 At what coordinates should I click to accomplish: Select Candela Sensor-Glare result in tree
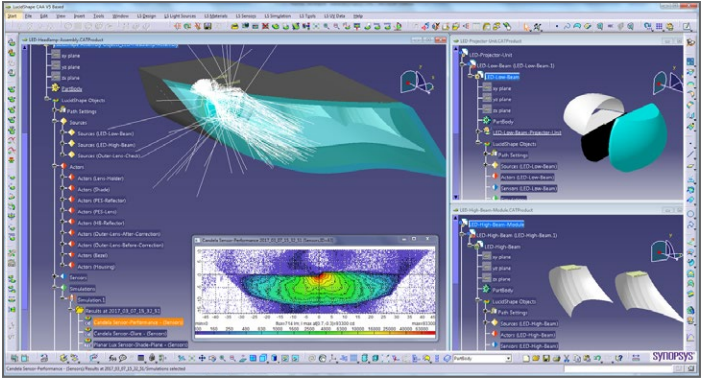[x=130, y=333]
